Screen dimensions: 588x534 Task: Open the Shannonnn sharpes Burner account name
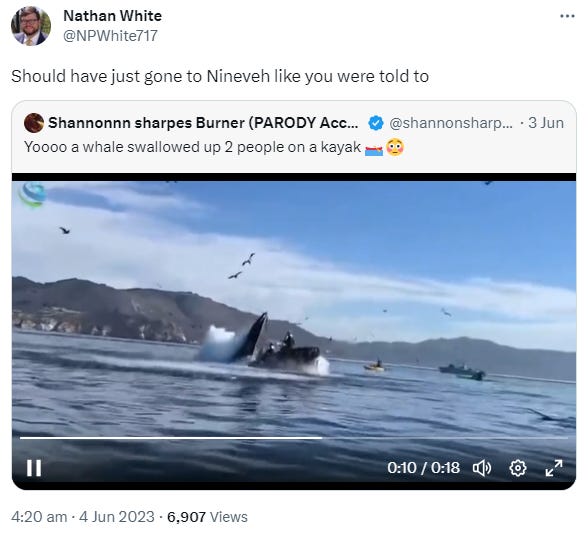203,123
